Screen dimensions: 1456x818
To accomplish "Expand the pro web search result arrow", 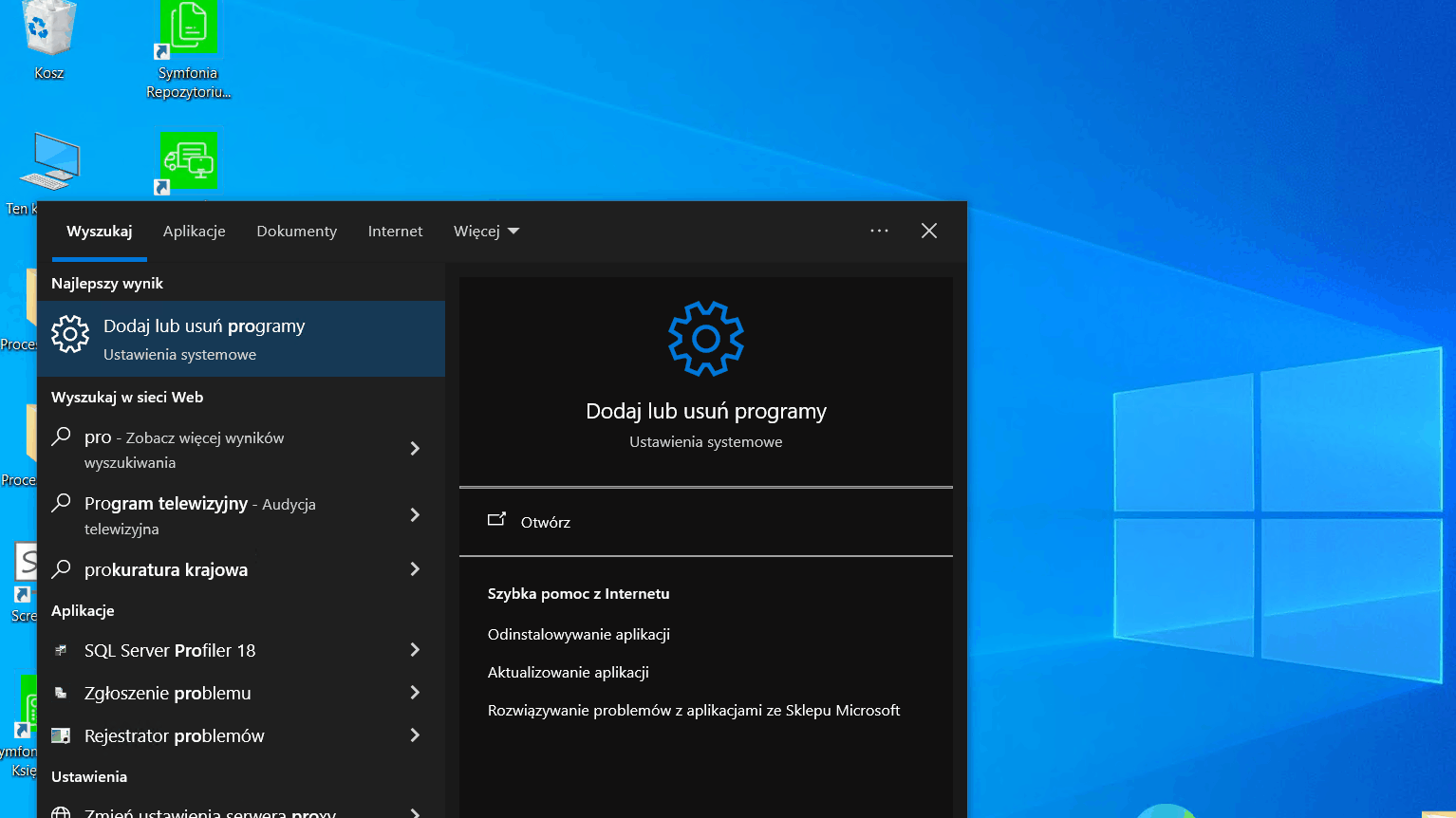I will point(415,448).
